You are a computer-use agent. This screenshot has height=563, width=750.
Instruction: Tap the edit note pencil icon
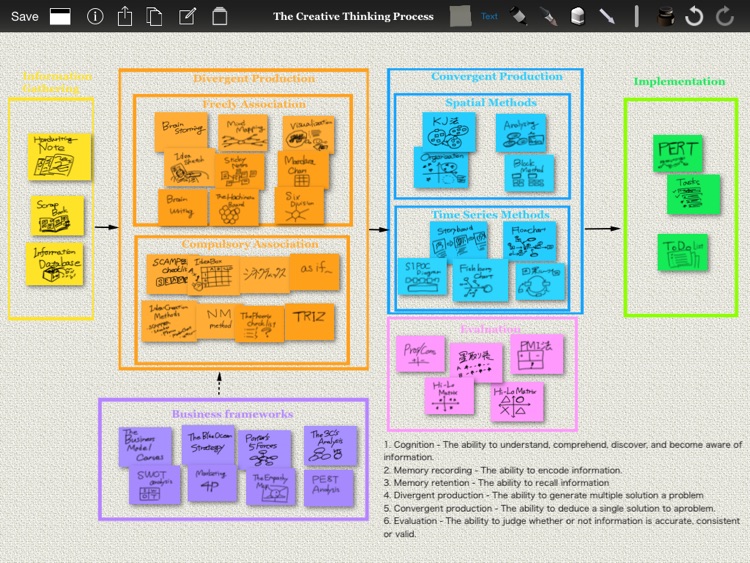187,16
